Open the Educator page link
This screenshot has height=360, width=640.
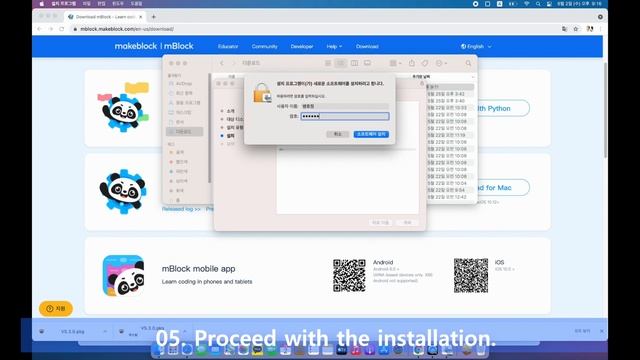coord(228,47)
